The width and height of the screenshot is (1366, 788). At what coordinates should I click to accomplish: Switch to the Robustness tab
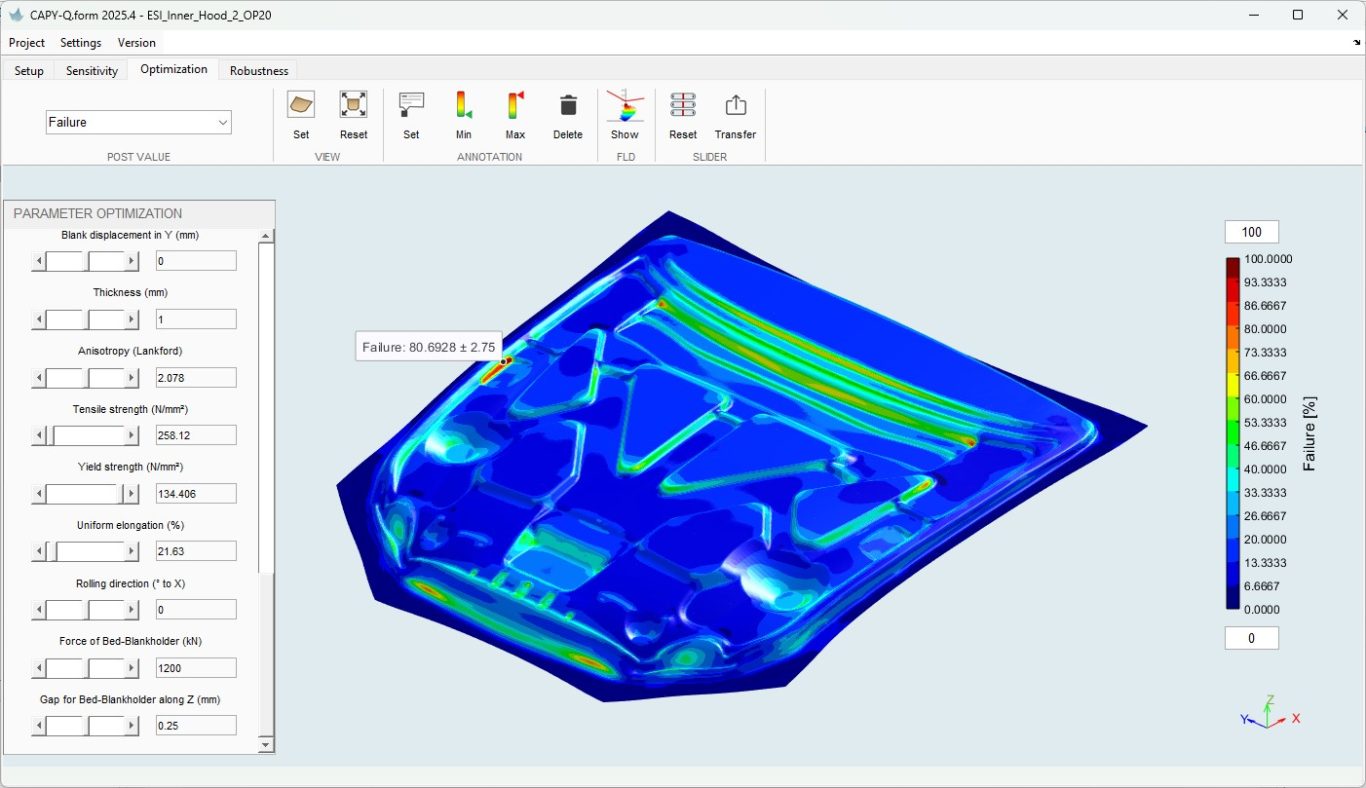click(259, 71)
